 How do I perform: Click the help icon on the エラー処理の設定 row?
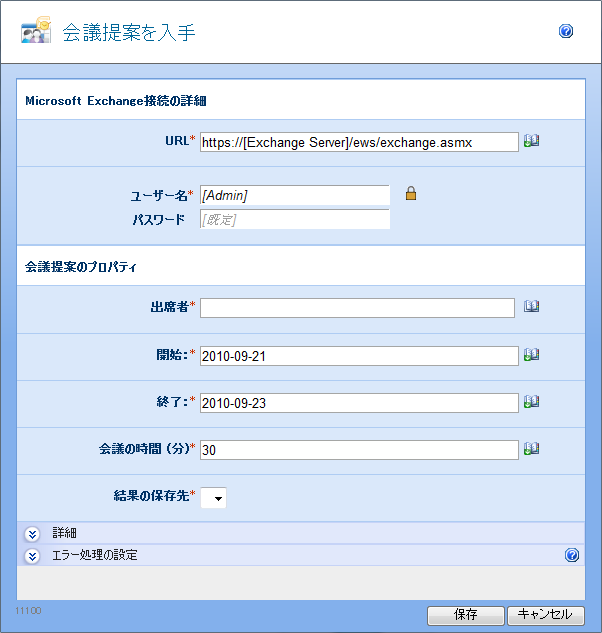pos(572,555)
